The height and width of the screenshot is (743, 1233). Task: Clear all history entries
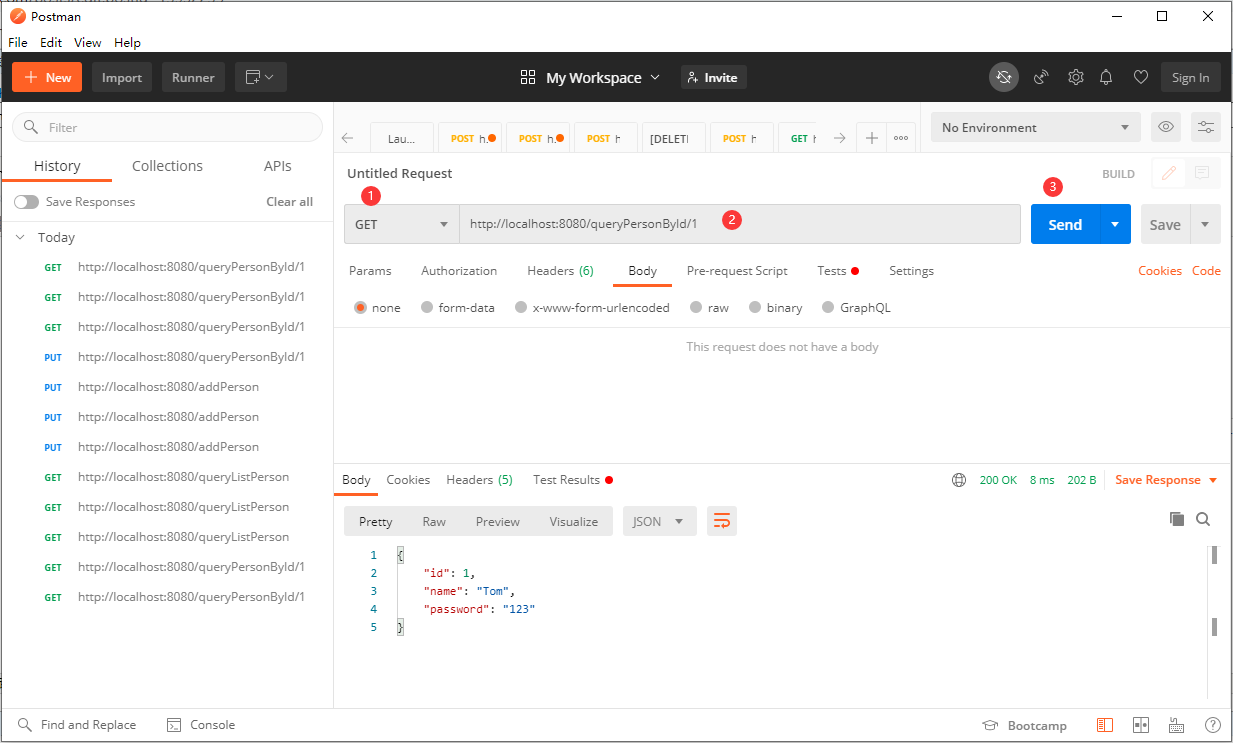(289, 202)
